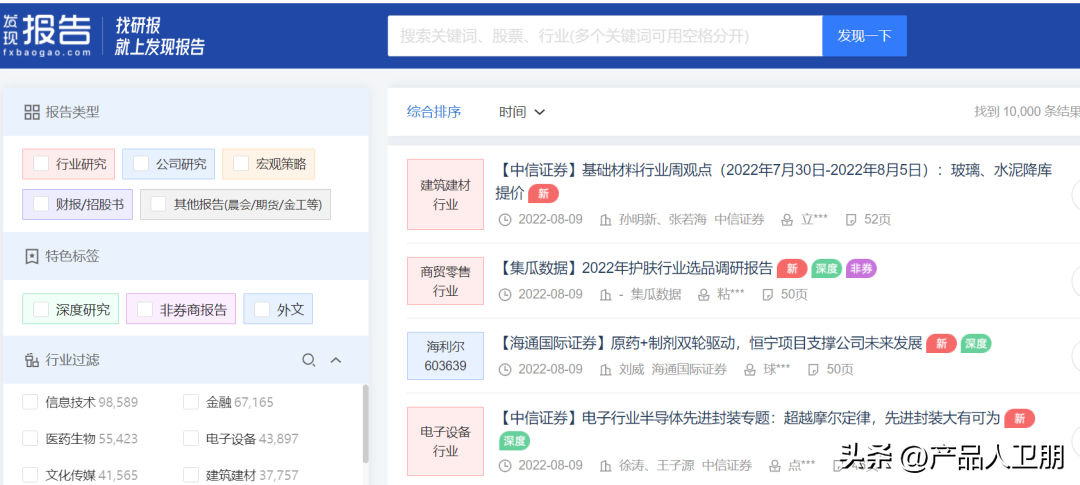
Task: Click the 建筑建材行业 category tag
Action: pos(446,195)
